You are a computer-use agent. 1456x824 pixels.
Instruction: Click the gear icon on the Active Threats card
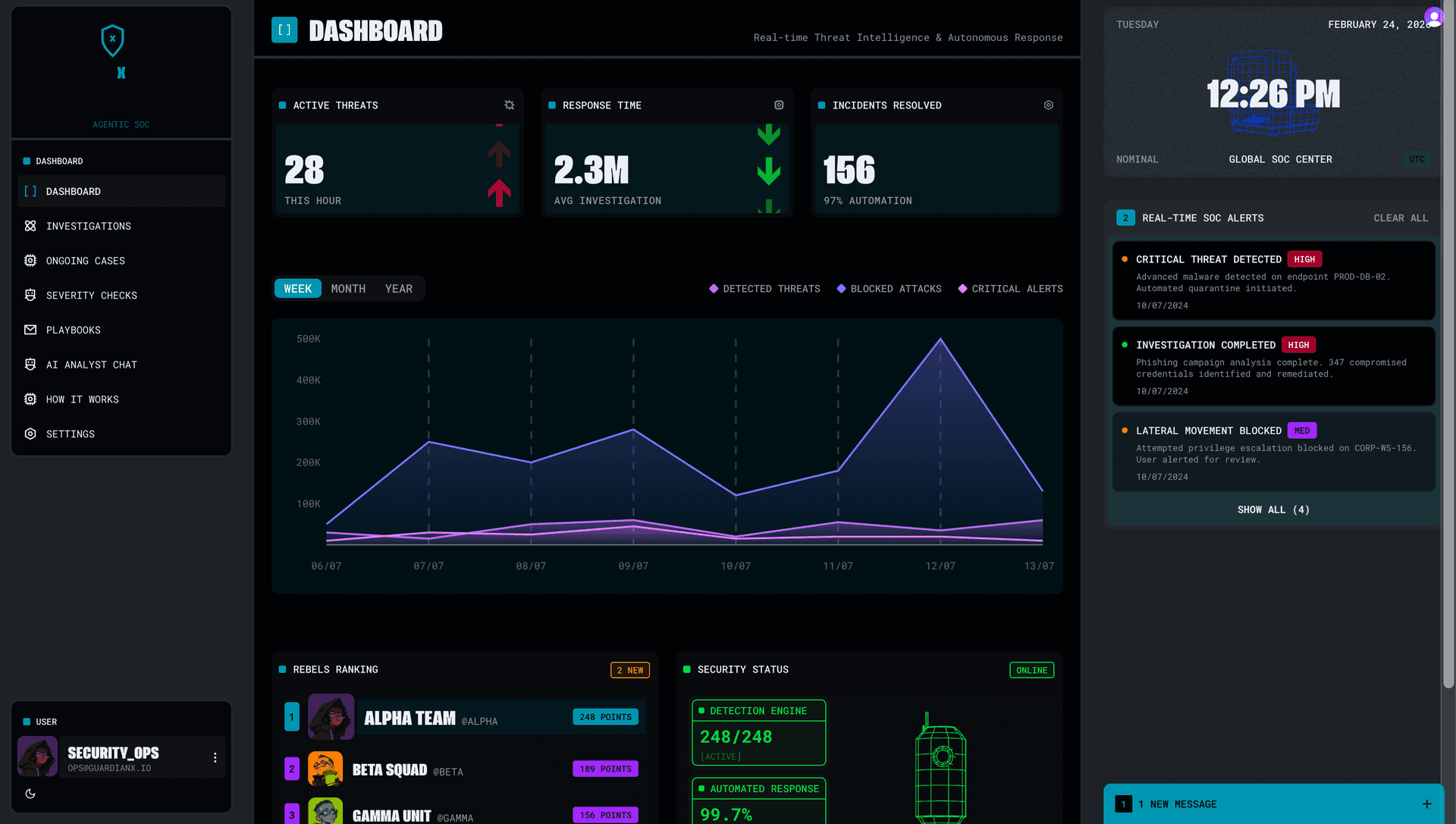tap(509, 105)
